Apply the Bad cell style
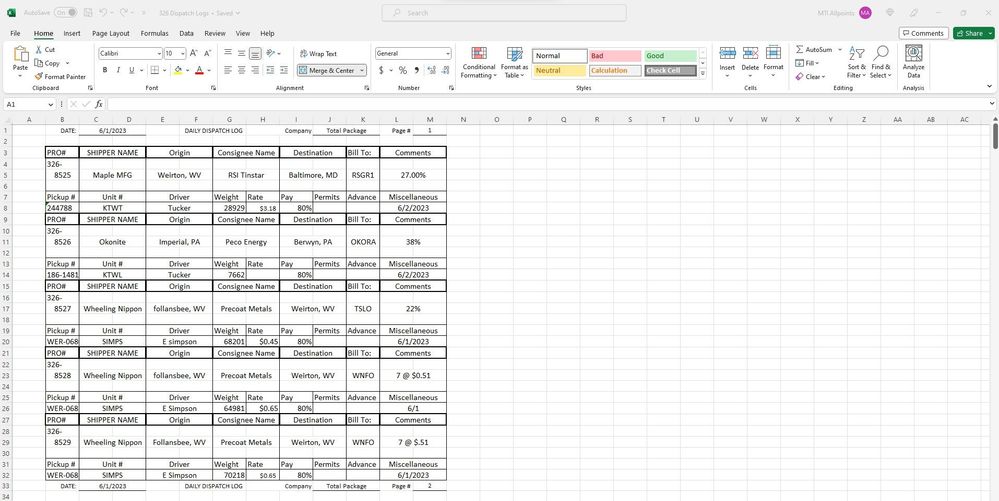999x501 pixels. [615, 56]
